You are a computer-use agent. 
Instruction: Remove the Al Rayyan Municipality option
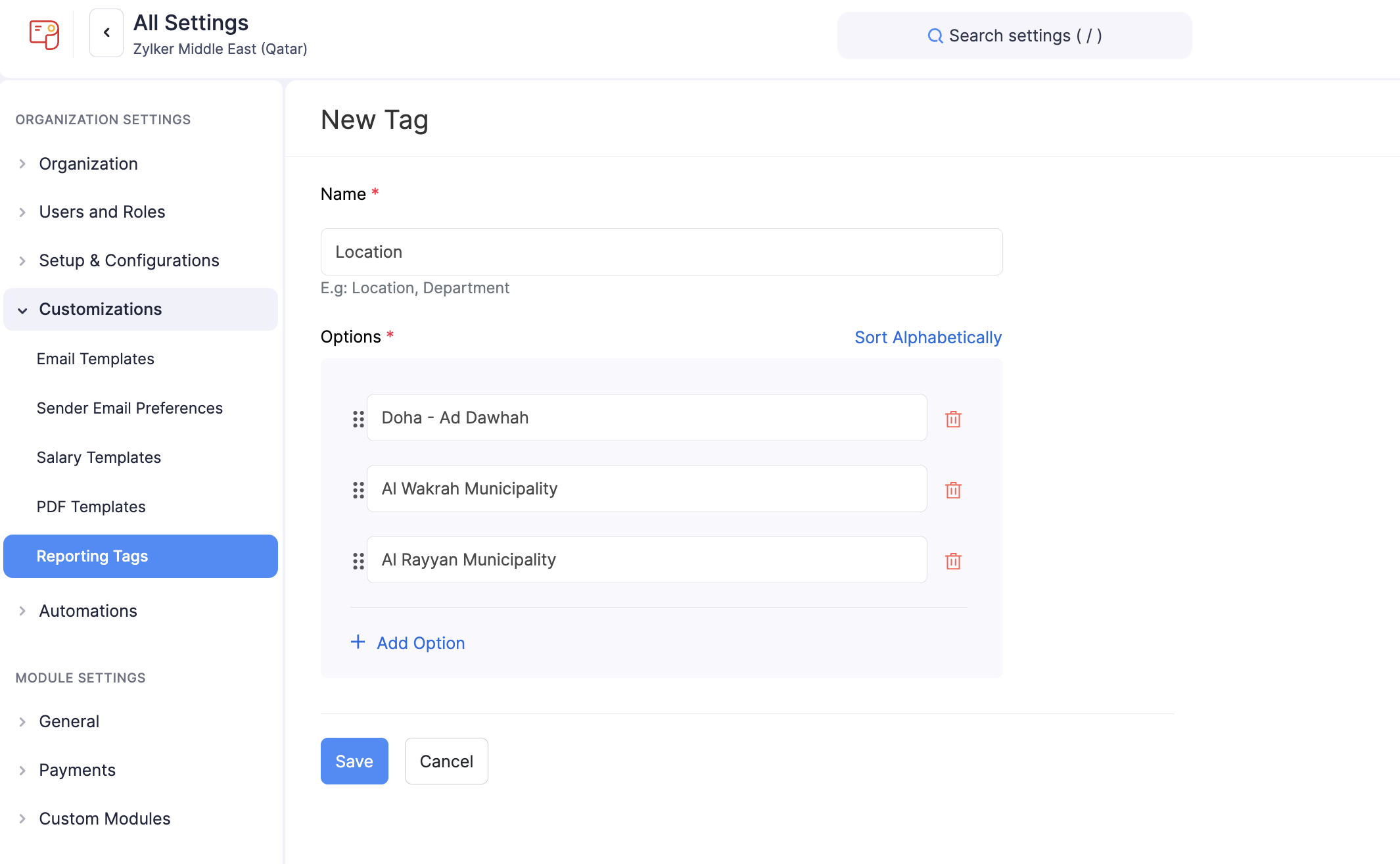(x=953, y=561)
